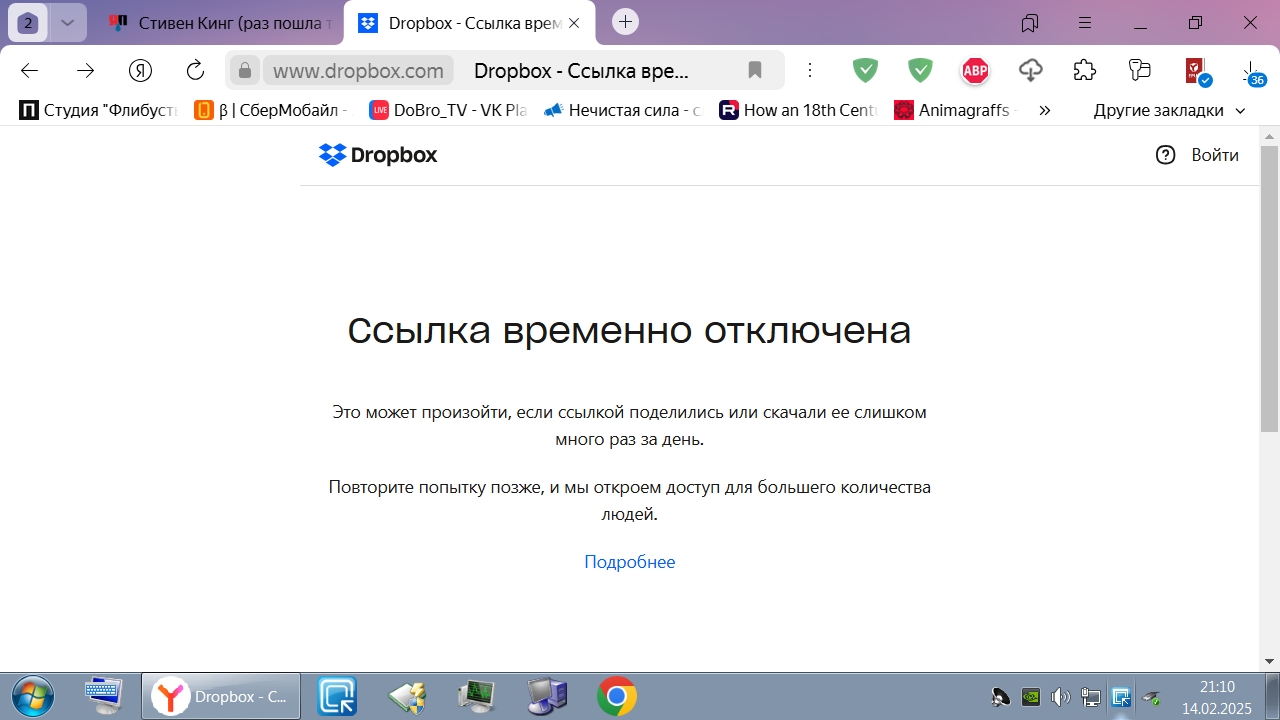Activate the Yandex Browser Dropbox taskbar button

[x=220, y=696]
